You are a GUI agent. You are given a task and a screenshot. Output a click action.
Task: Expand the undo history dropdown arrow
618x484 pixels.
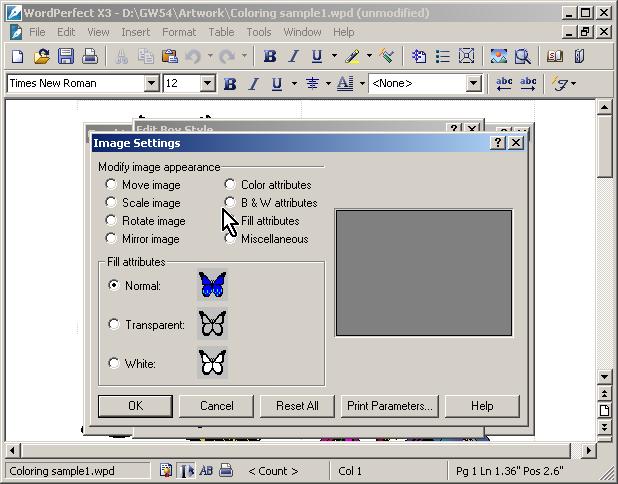[x=210, y=56]
